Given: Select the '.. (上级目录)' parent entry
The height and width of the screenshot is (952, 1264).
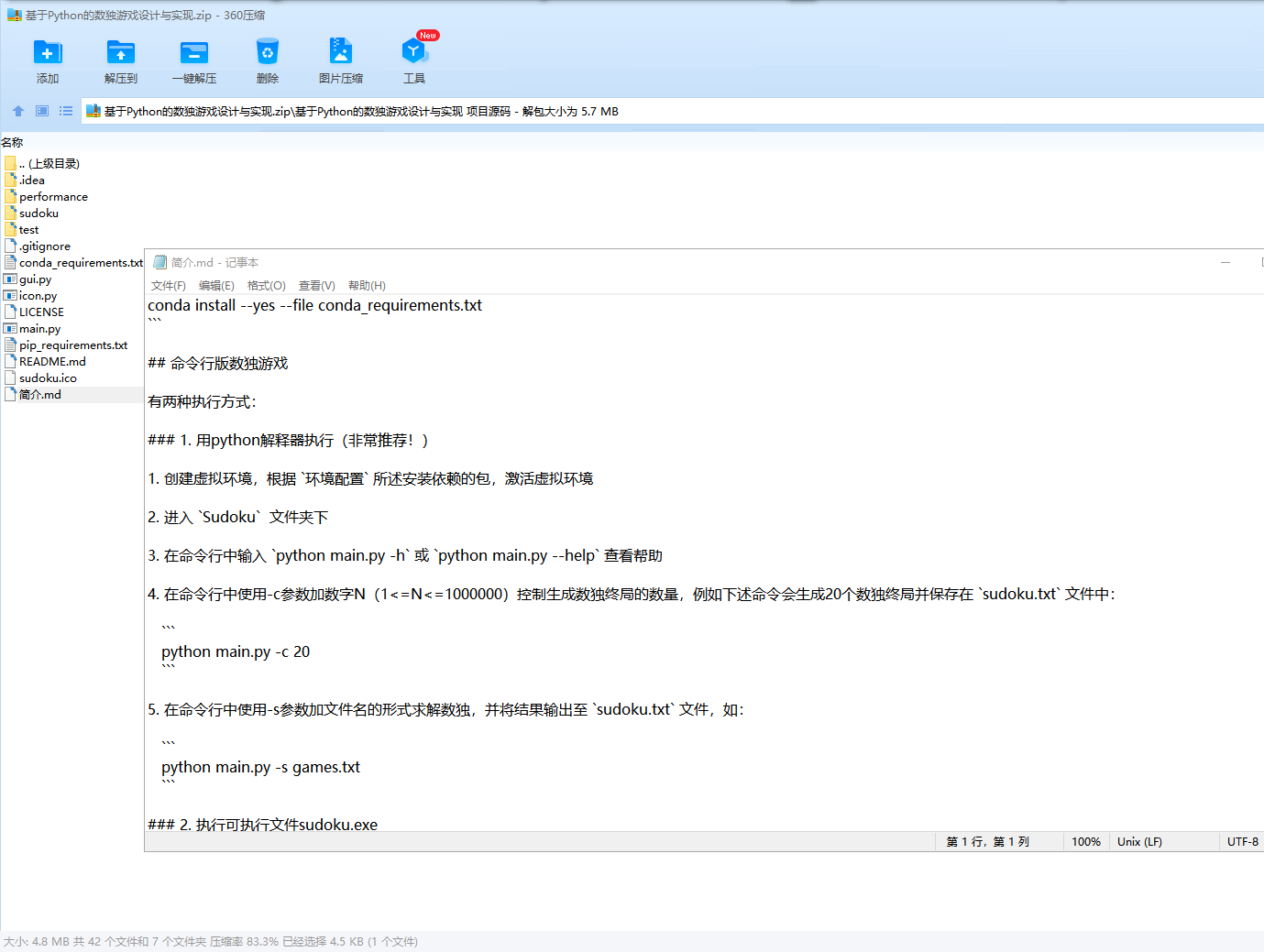Looking at the screenshot, I should [49, 163].
